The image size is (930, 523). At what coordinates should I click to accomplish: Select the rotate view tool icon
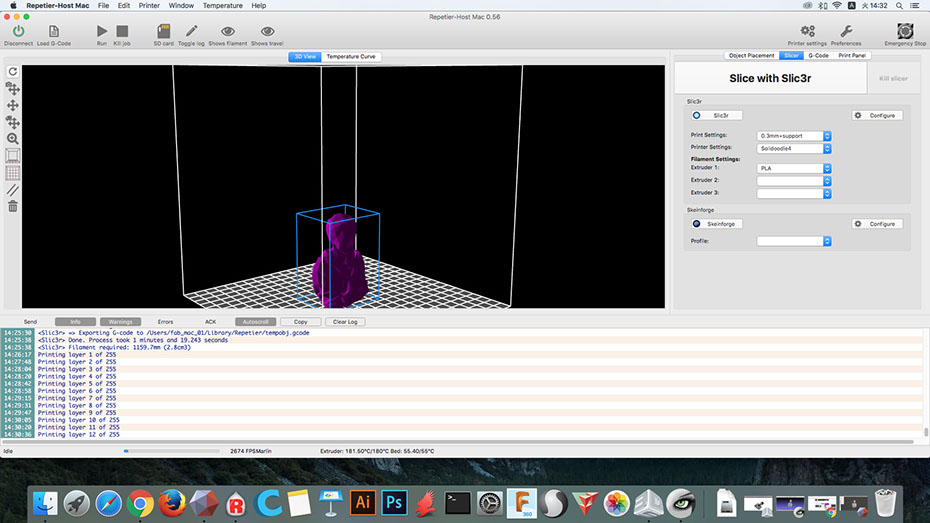[12, 88]
